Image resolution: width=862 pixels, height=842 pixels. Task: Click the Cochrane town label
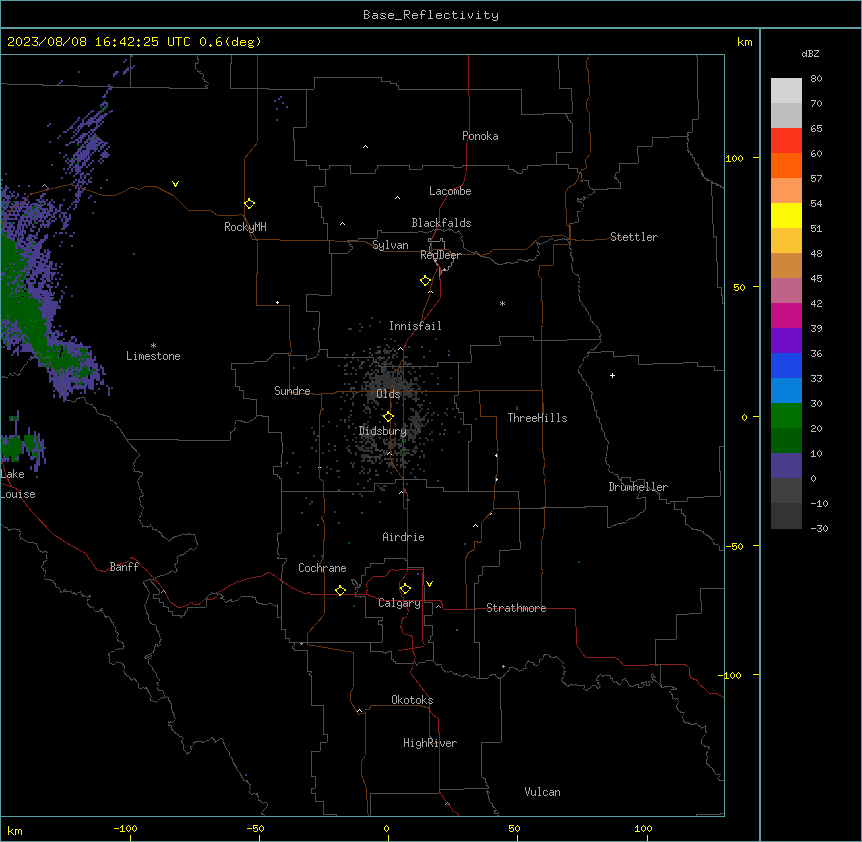(x=322, y=568)
